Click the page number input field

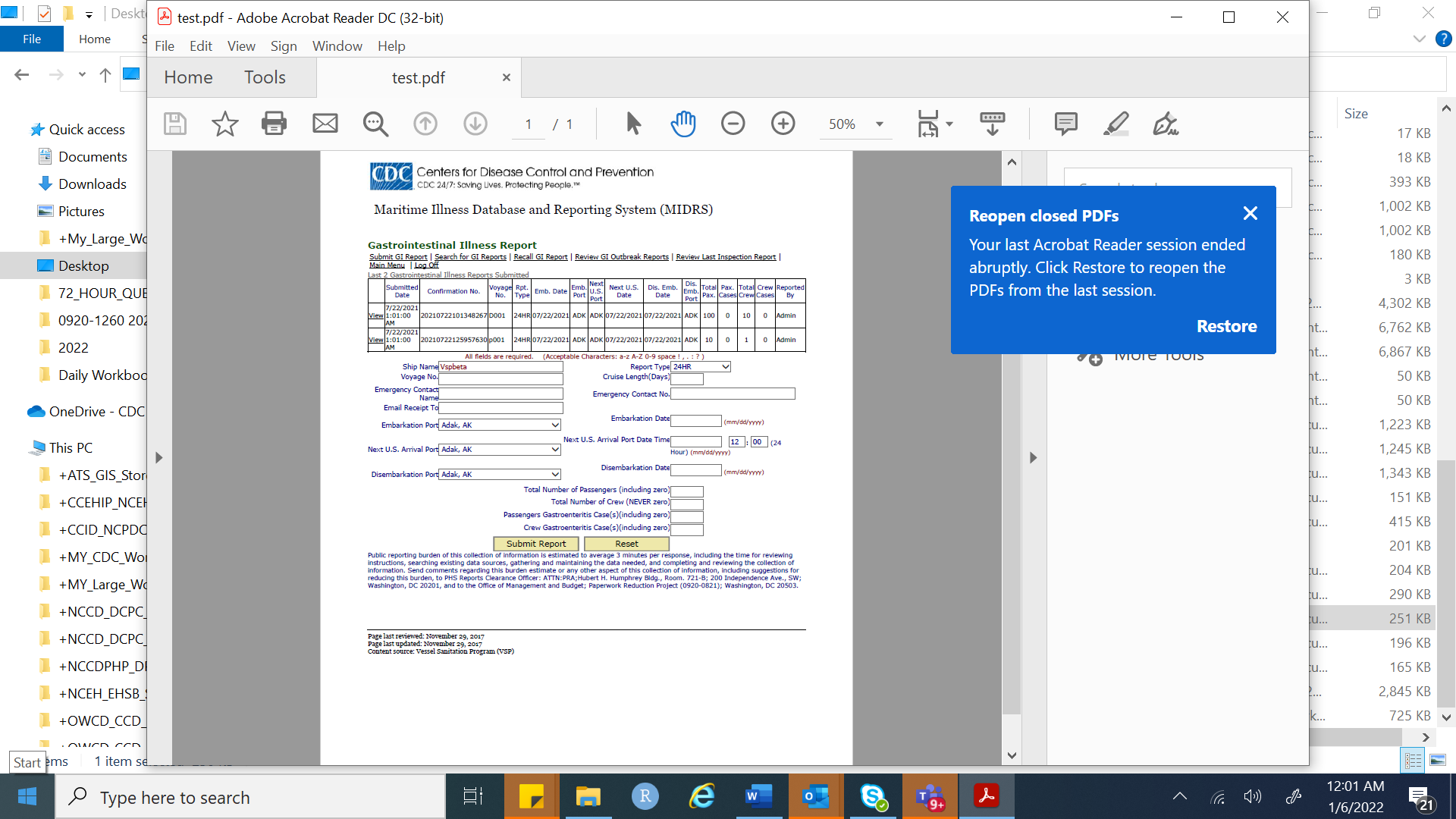pyautogui.click(x=529, y=124)
